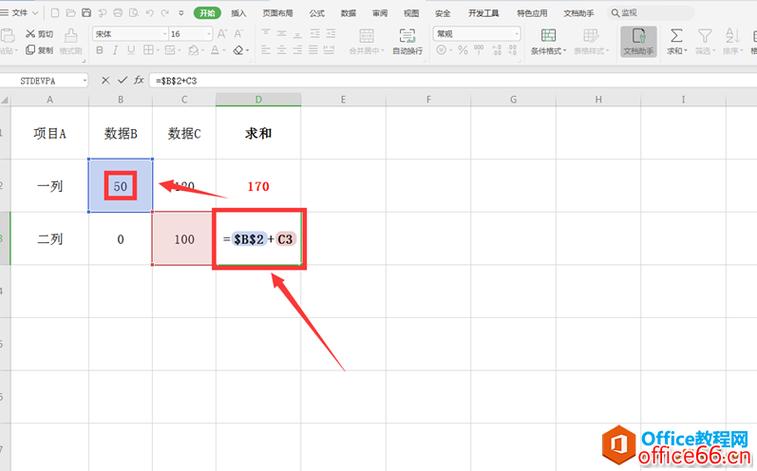Increase font size with larger A
This screenshot has height=471, width=757.
point(222,34)
